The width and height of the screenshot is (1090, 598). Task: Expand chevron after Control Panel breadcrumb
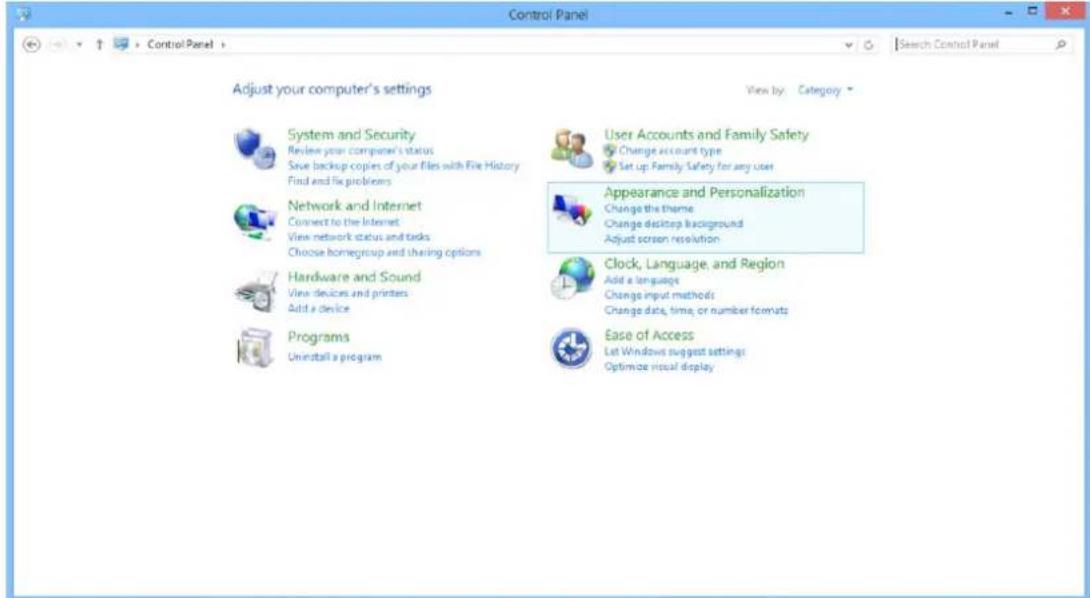click(x=224, y=45)
